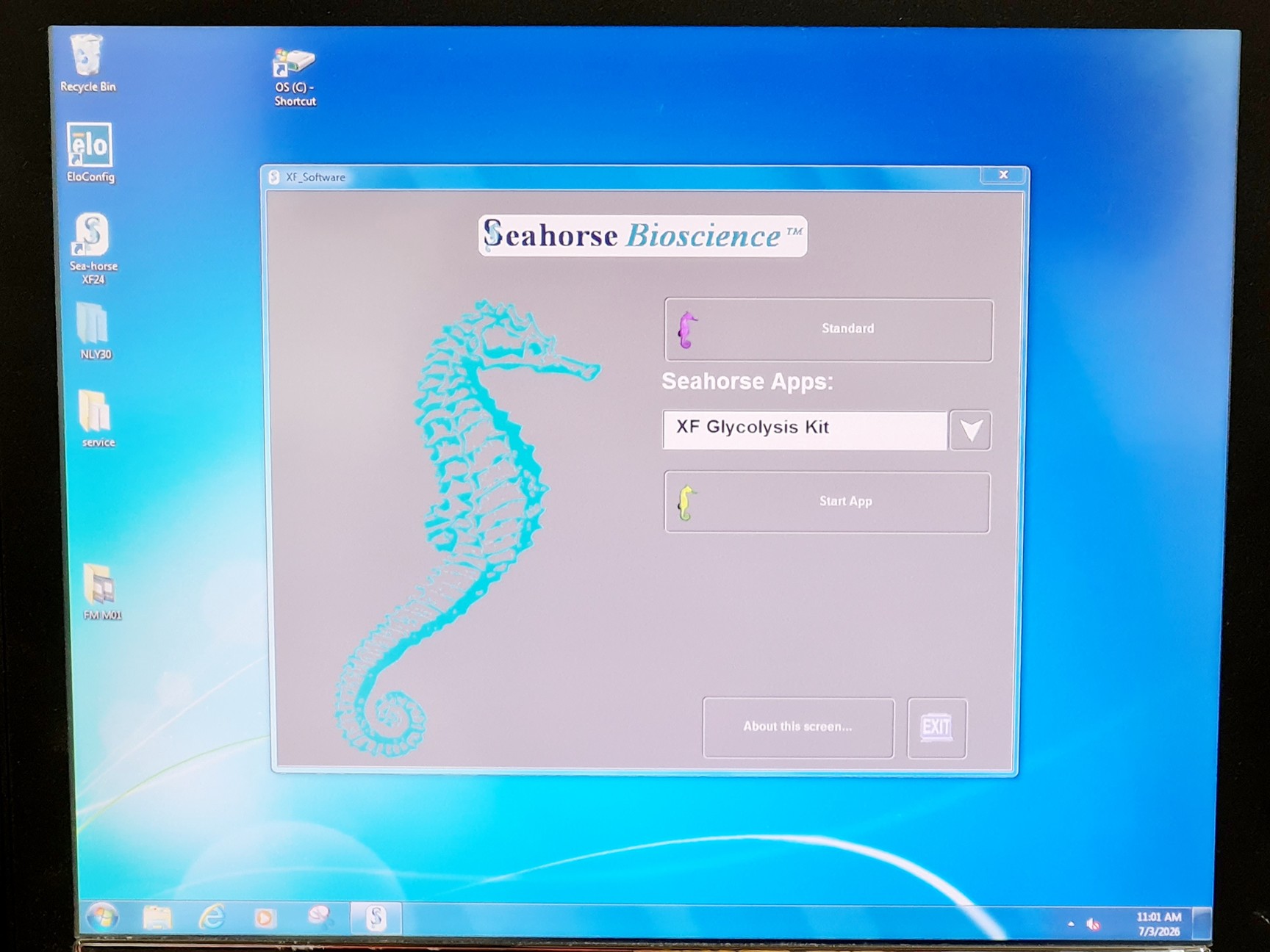Open the Paint taskbar icon

tap(320, 917)
